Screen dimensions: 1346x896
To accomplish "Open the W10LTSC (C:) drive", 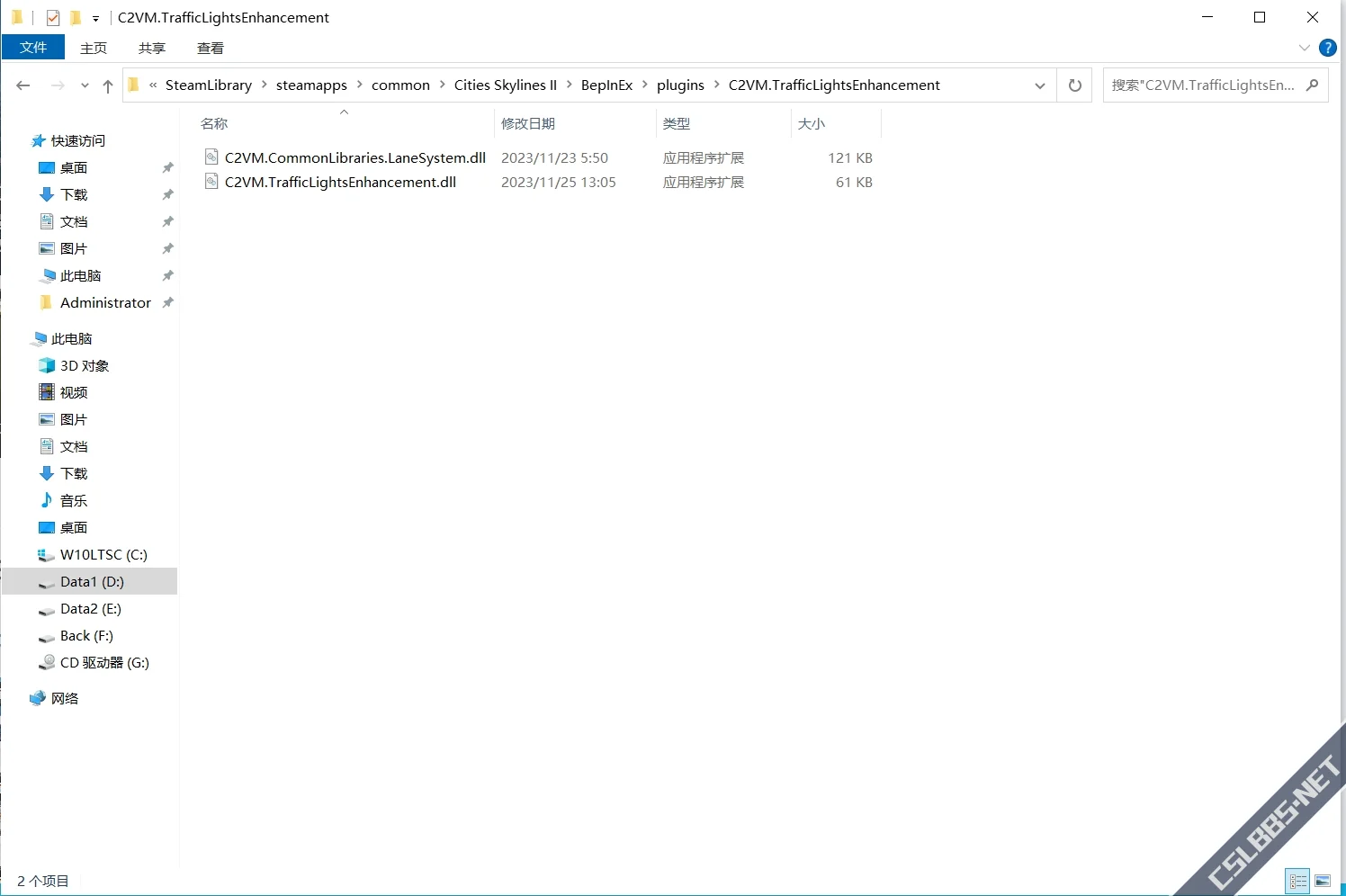I will point(103,555).
